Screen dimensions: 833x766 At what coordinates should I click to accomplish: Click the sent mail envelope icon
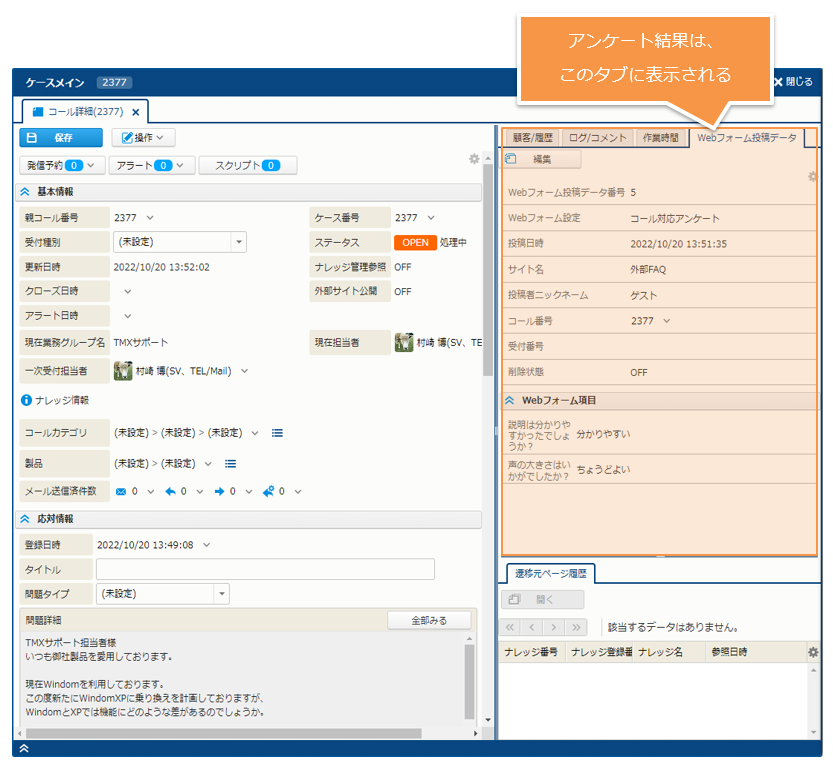(x=121, y=491)
